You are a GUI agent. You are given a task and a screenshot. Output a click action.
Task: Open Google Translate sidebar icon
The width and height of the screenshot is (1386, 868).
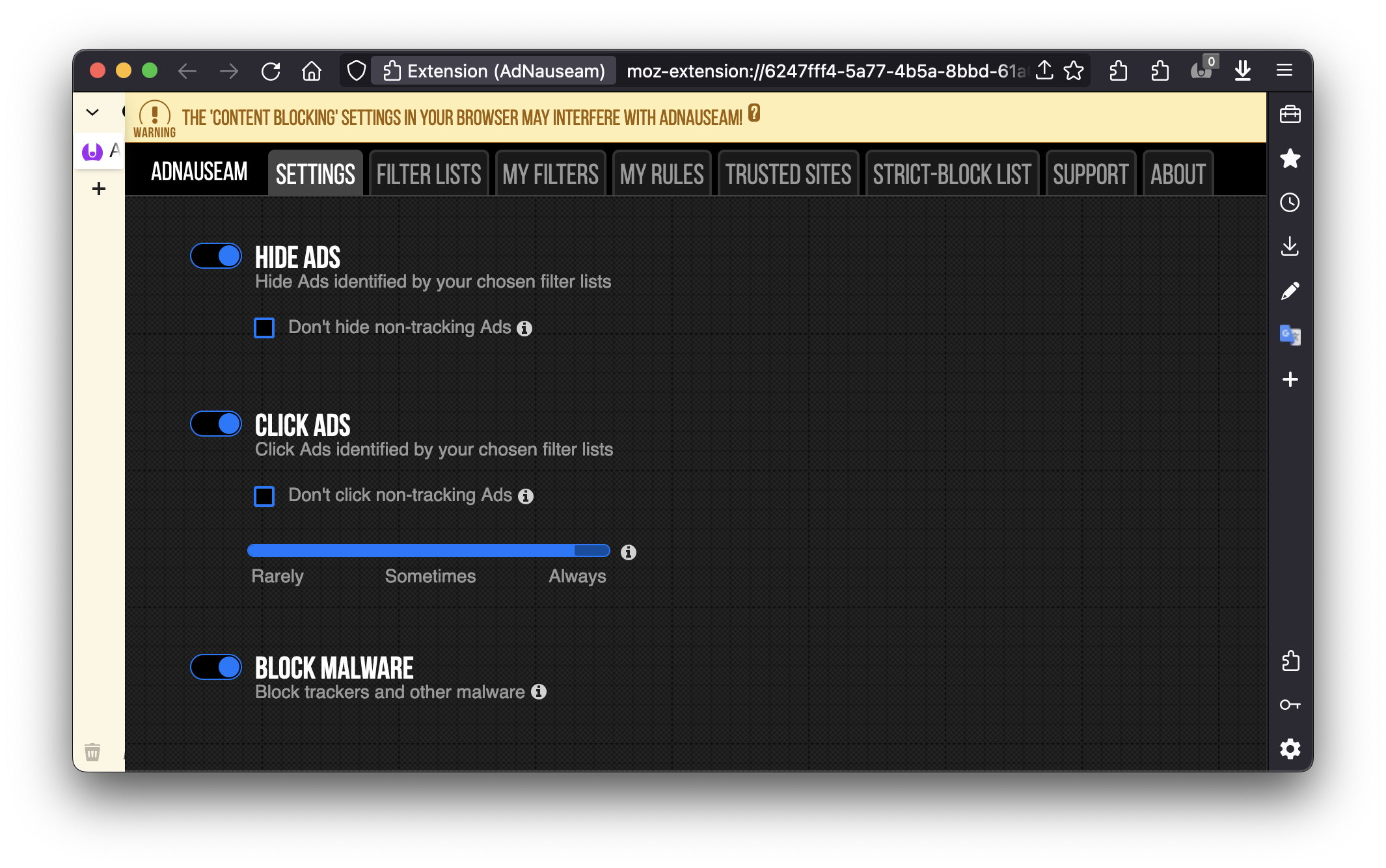click(1290, 335)
